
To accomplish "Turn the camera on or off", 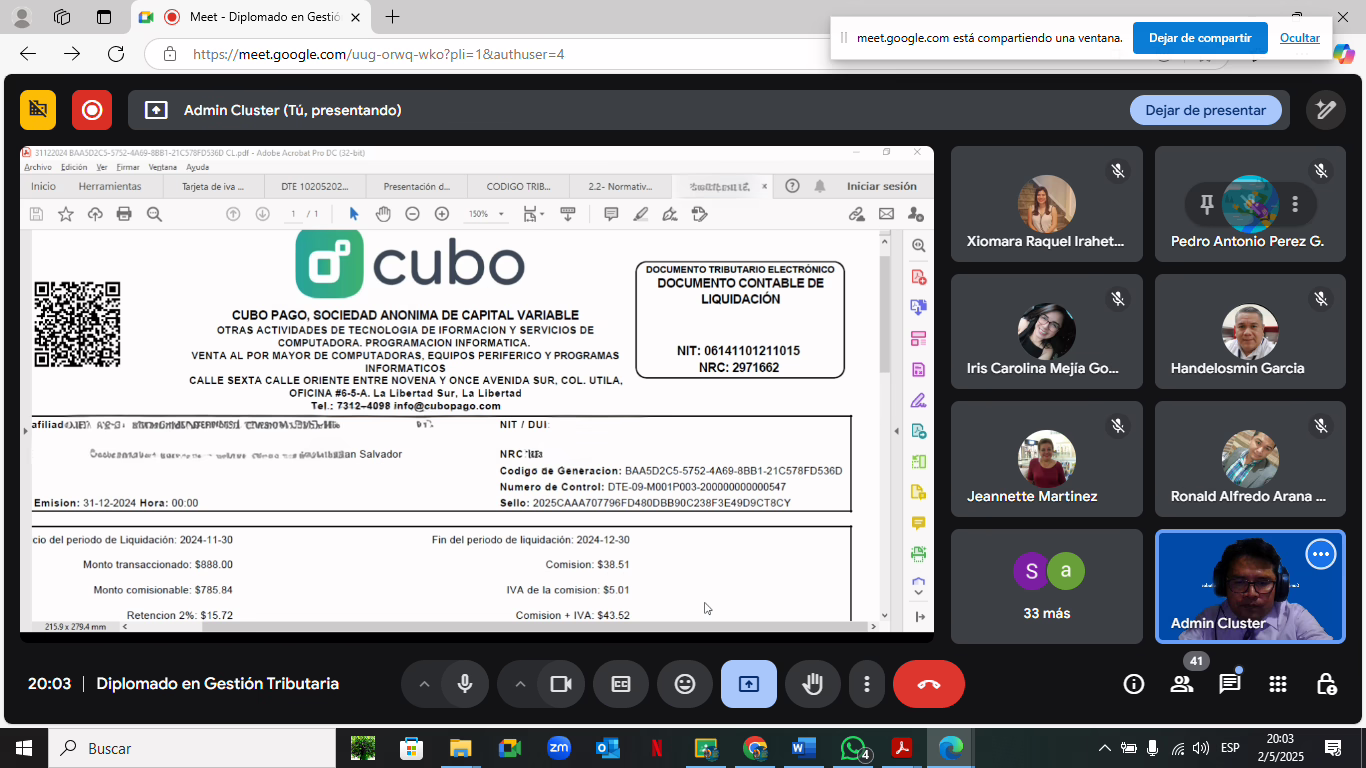I will pos(561,684).
